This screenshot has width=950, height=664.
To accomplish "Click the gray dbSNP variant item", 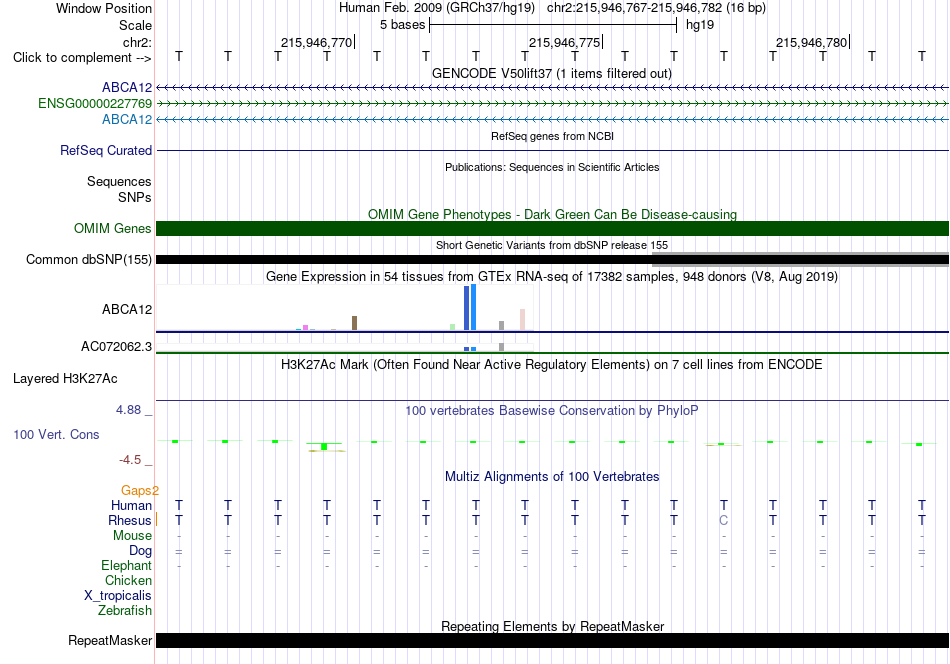I will (800, 260).
